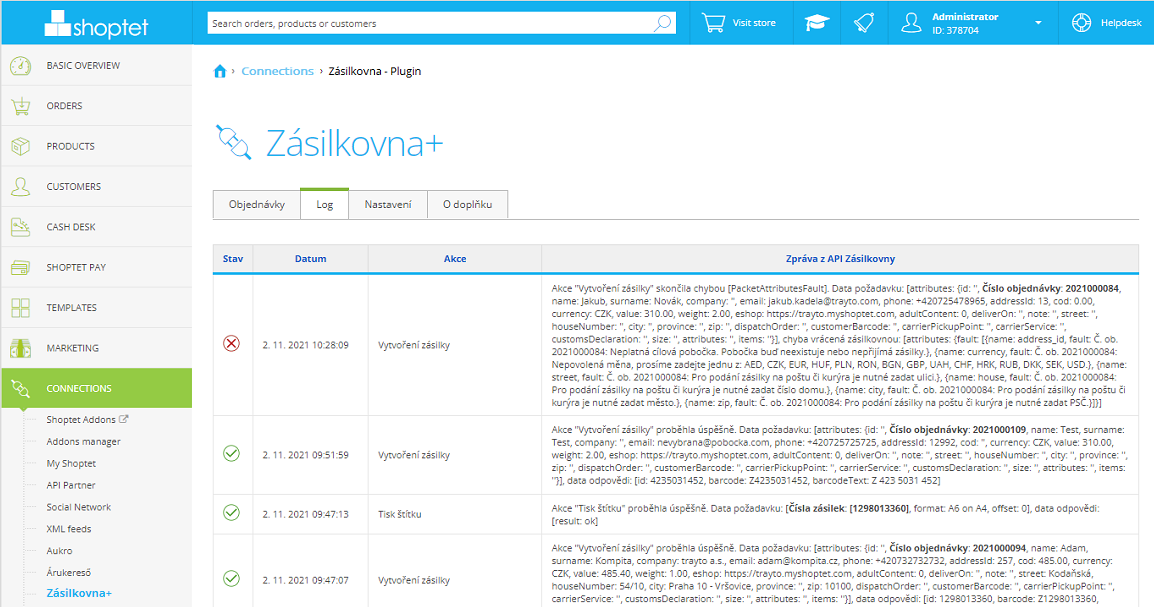1154x607 pixels.
Task: Click the Zásilkovna - Plugin breadcrumb text
Action: 375,71
